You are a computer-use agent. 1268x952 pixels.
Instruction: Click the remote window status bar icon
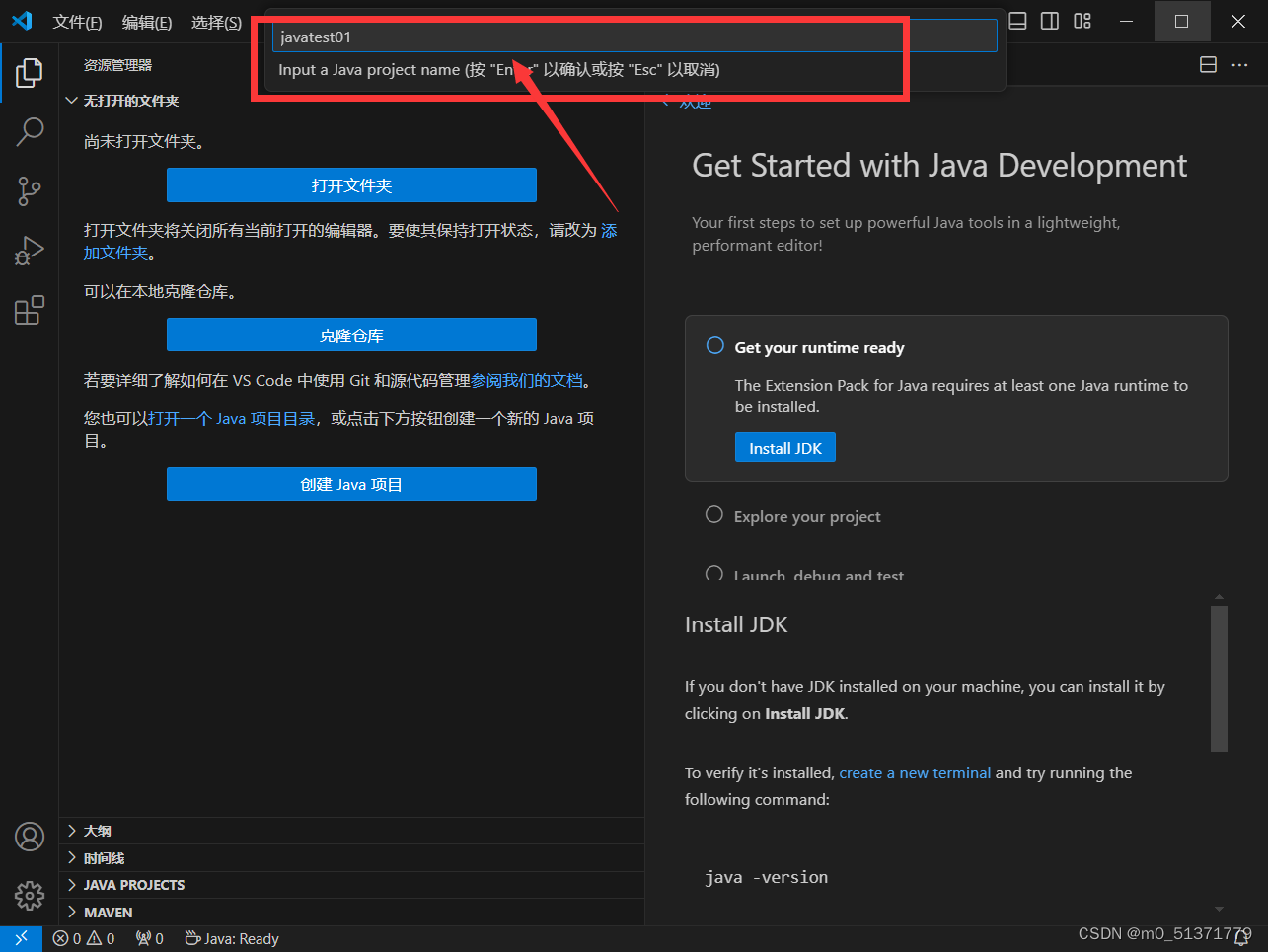(21, 938)
